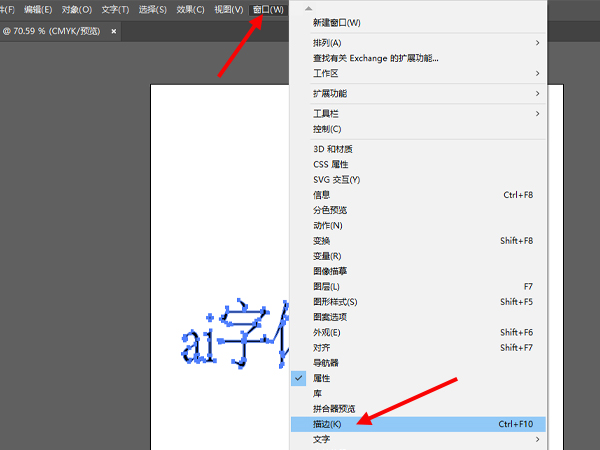Image resolution: width=600 pixels, height=450 pixels.
Task: Click 查找有关 Exchange 的扩展功能
Action: 390,58
